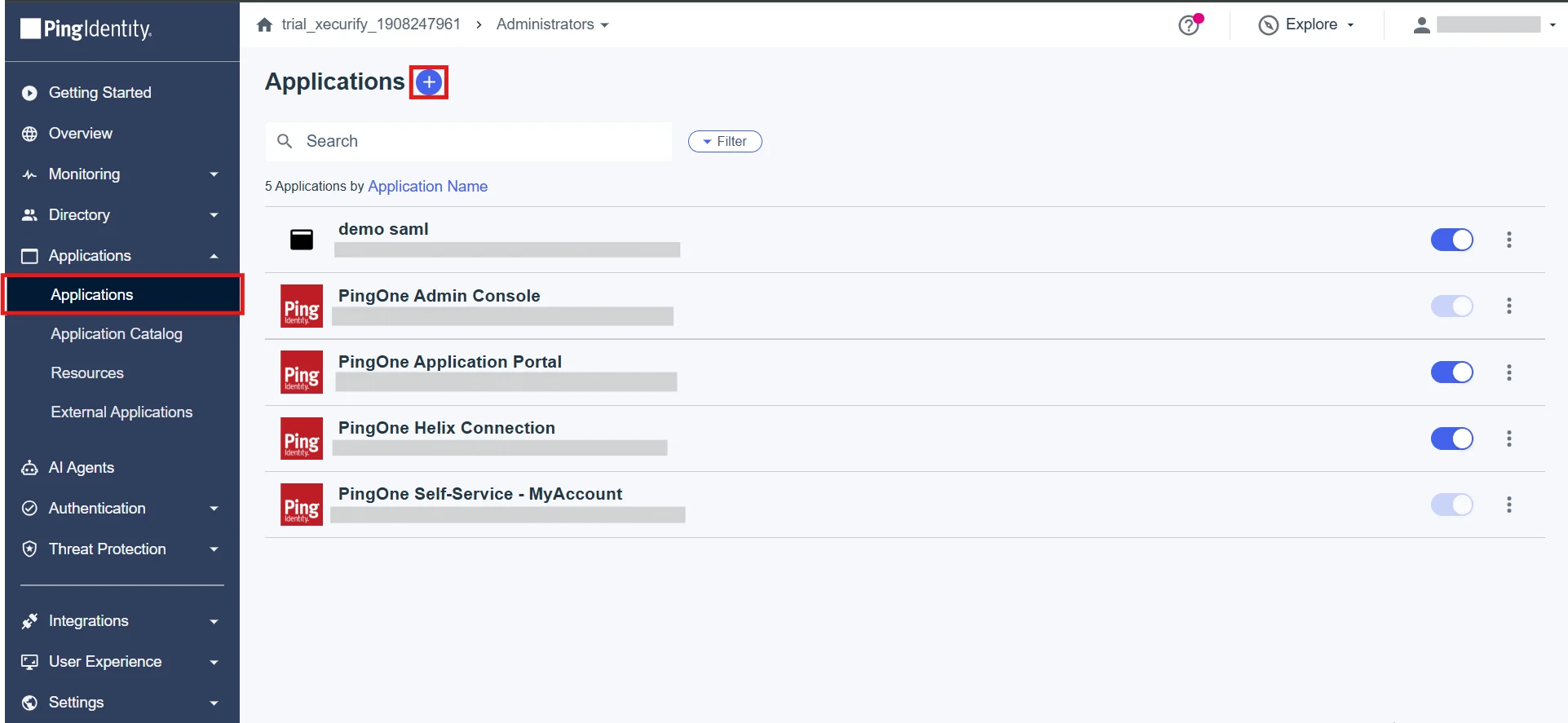Click the AI Agents robot icon

point(29,468)
